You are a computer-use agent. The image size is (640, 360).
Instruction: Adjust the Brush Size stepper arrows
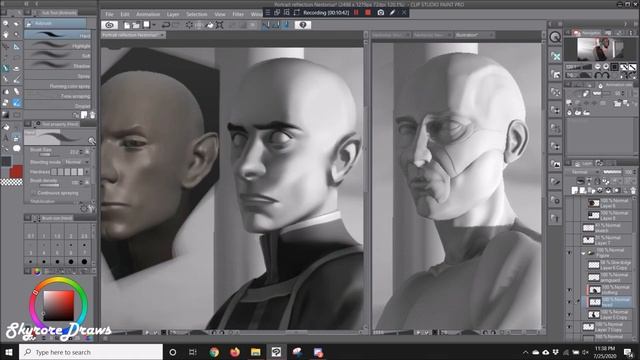(81, 152)
